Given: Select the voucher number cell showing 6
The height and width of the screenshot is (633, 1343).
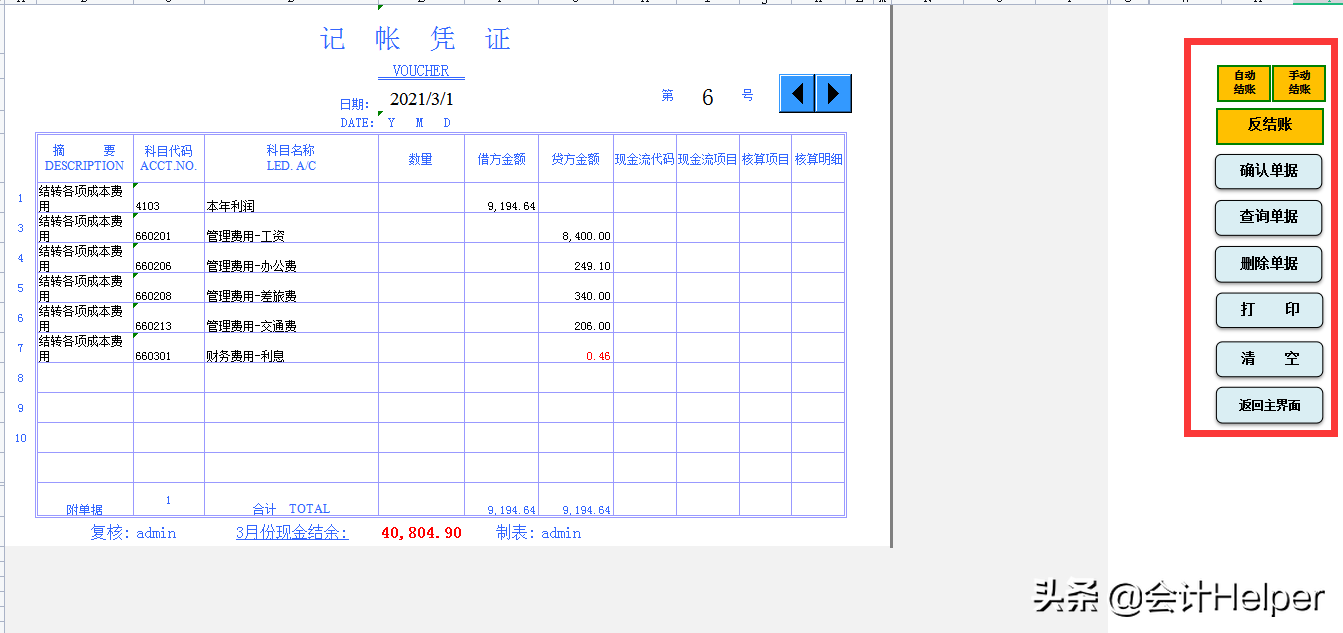Looking at the screenshot, I should (x=707, y=96).
